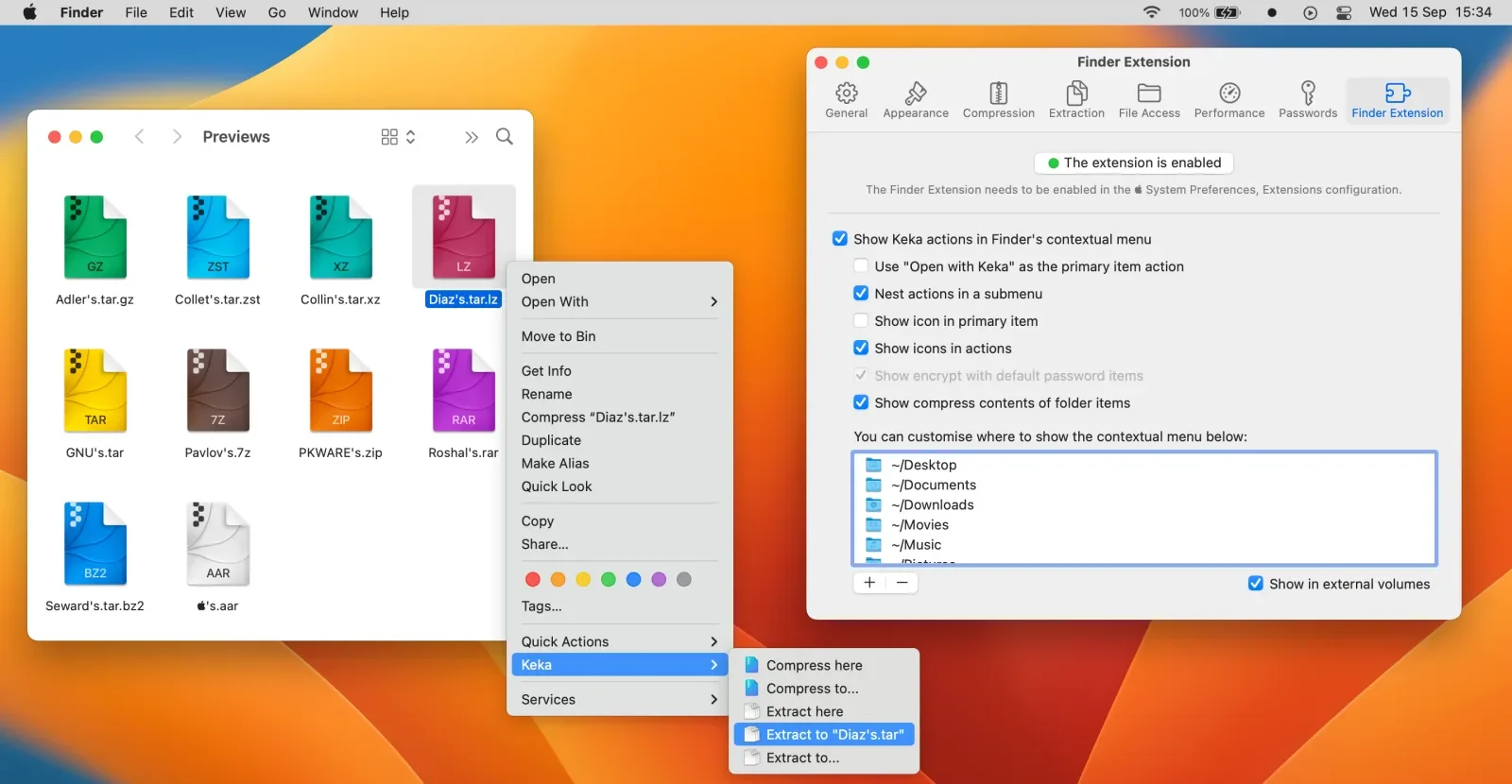Select Seward's.tar.bz2 archive icon

click(x=95, y=543)
